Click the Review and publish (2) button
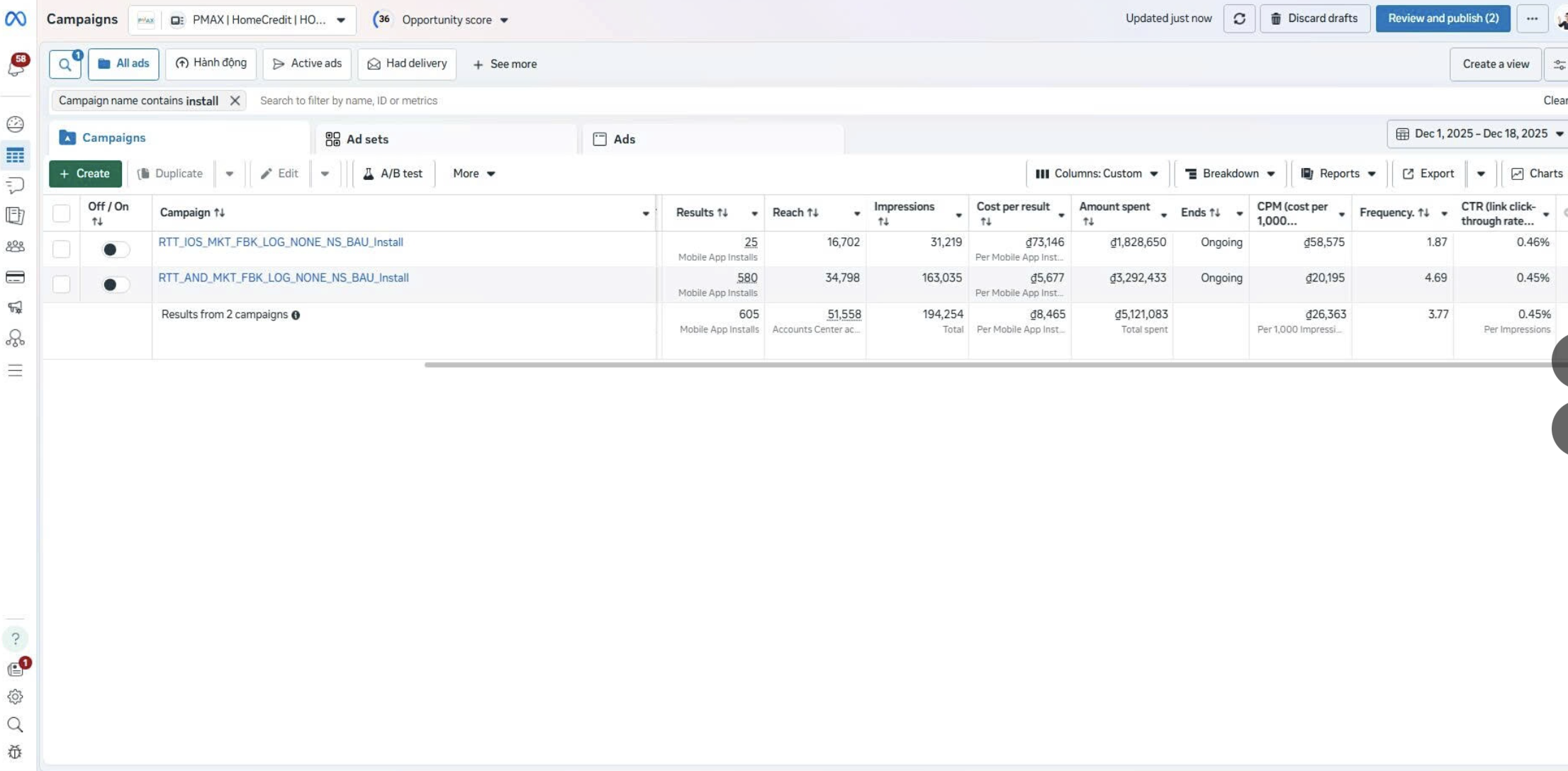 coord(1443,19)
